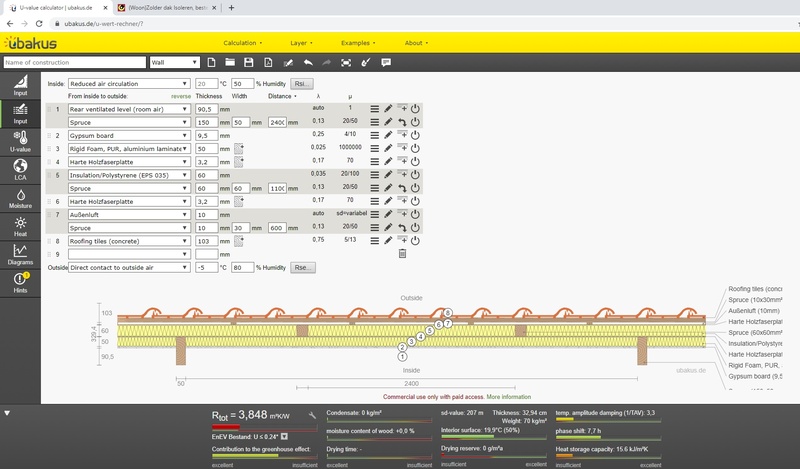Click insert-layer icon in the Außenluft row
This screenshot has width=800, height=469.
pyautogui.click(x=402, y=213)
